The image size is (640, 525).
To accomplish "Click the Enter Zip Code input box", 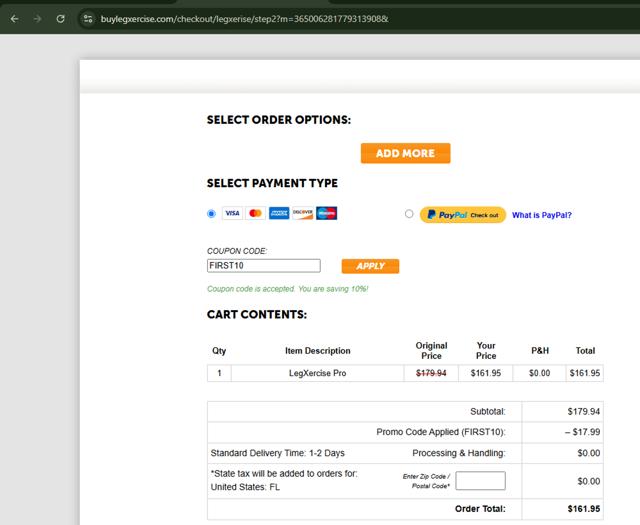I will (x=480, y=481).
